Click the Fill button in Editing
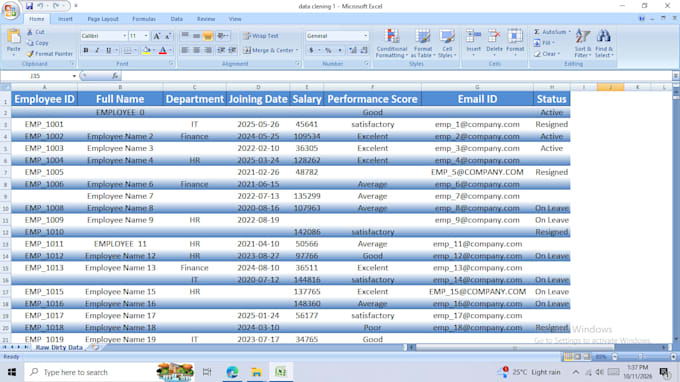Screen dimensions: 680x382 point(544,43)
